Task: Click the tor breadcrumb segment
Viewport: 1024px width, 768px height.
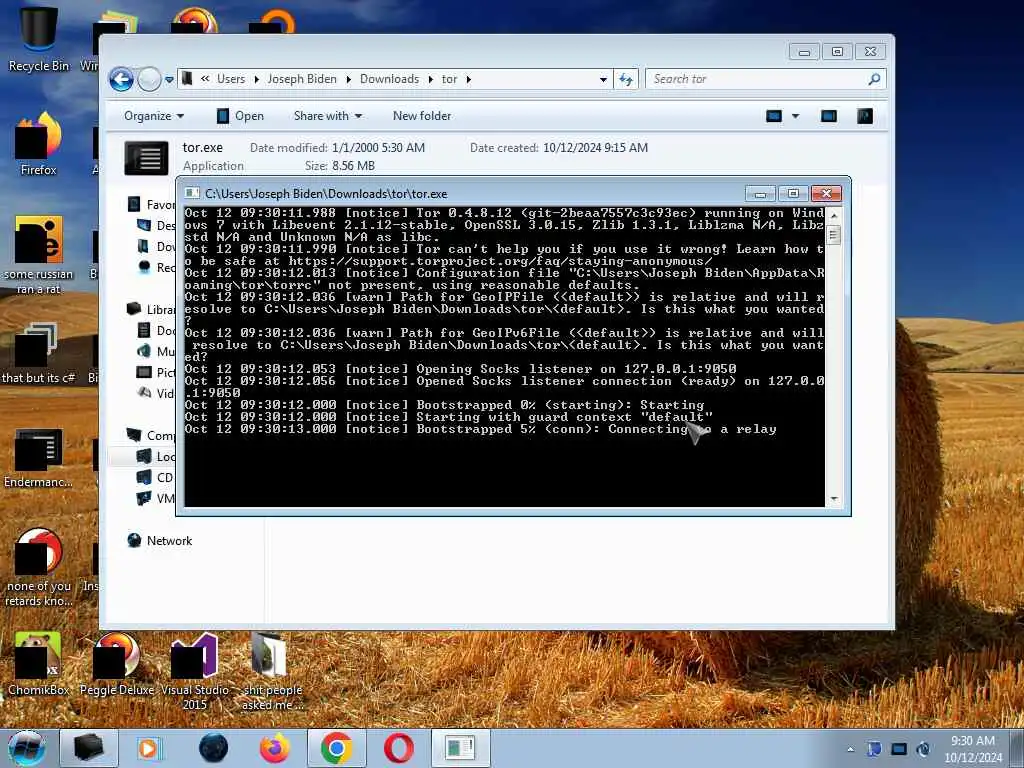Action: click(x=449, y=79)
